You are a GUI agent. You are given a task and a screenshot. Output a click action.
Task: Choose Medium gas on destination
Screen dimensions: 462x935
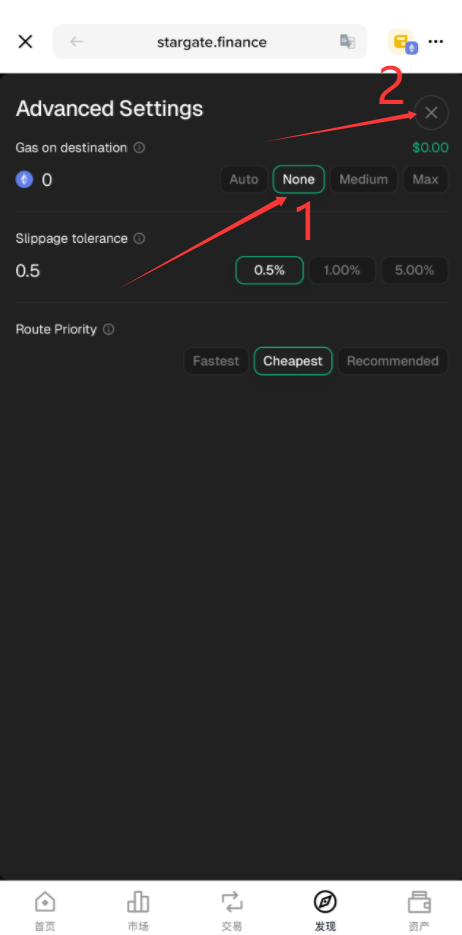[x=364, y=179]
